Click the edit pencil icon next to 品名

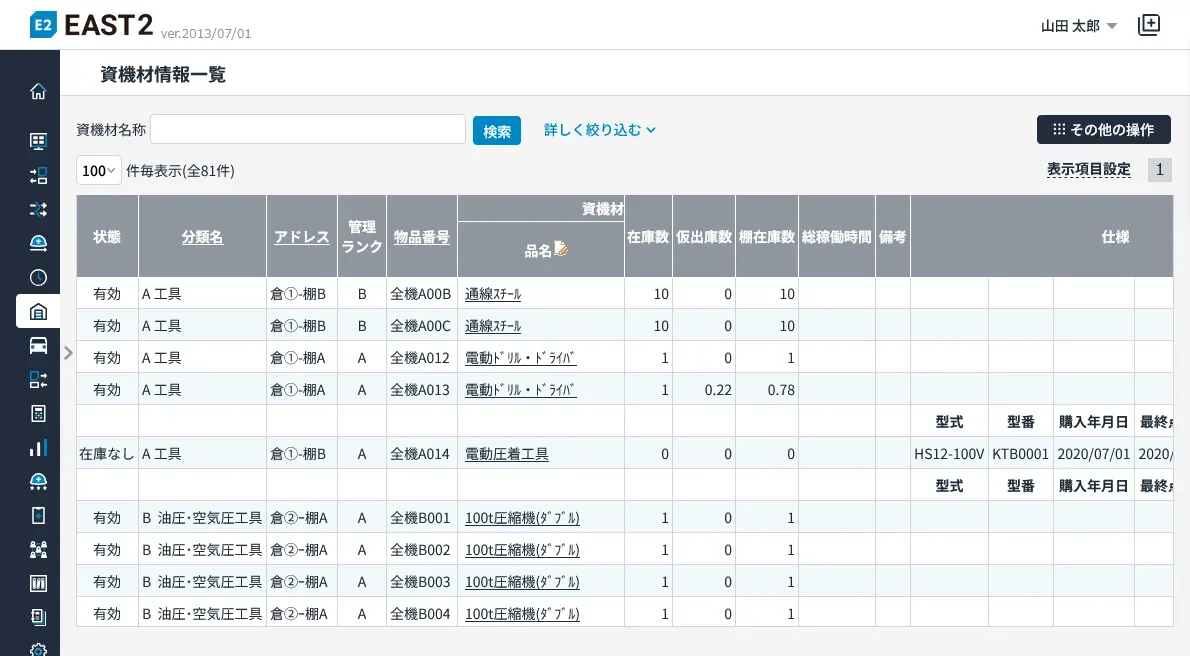coord(561,249)
